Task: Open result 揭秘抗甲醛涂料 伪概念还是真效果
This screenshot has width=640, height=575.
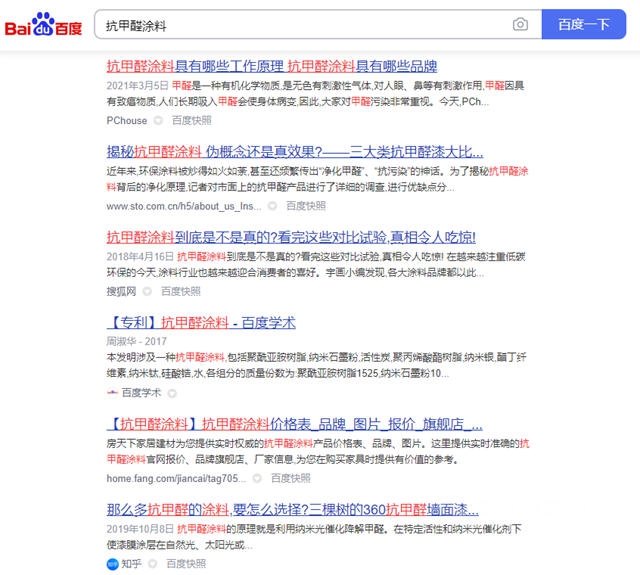Action: tap(295, 152)
